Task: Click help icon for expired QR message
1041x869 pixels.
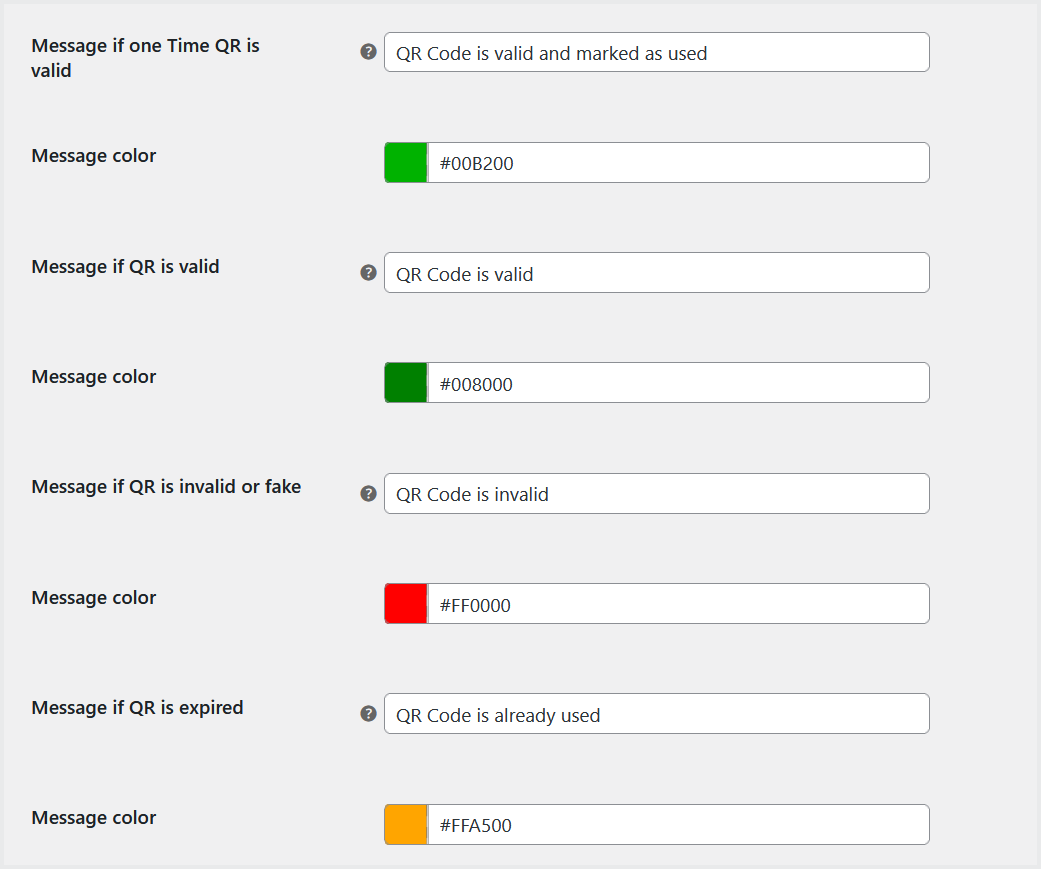Action: [x=368, y=714]
